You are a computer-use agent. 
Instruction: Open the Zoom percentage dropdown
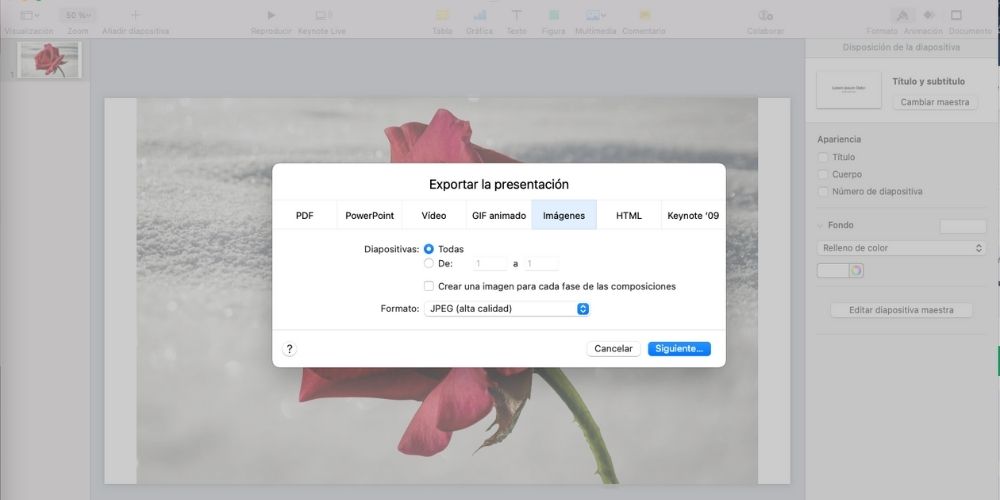[78, 15]
